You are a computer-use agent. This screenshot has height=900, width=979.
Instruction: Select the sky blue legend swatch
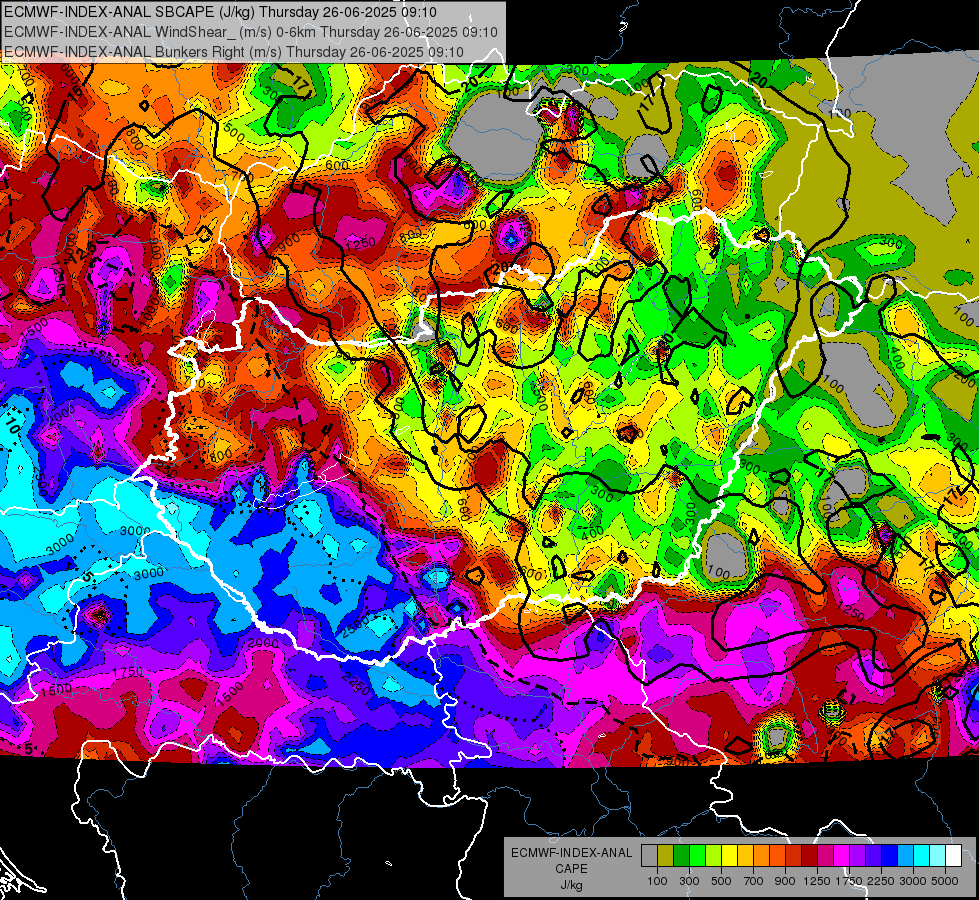(x=905, y=855)
